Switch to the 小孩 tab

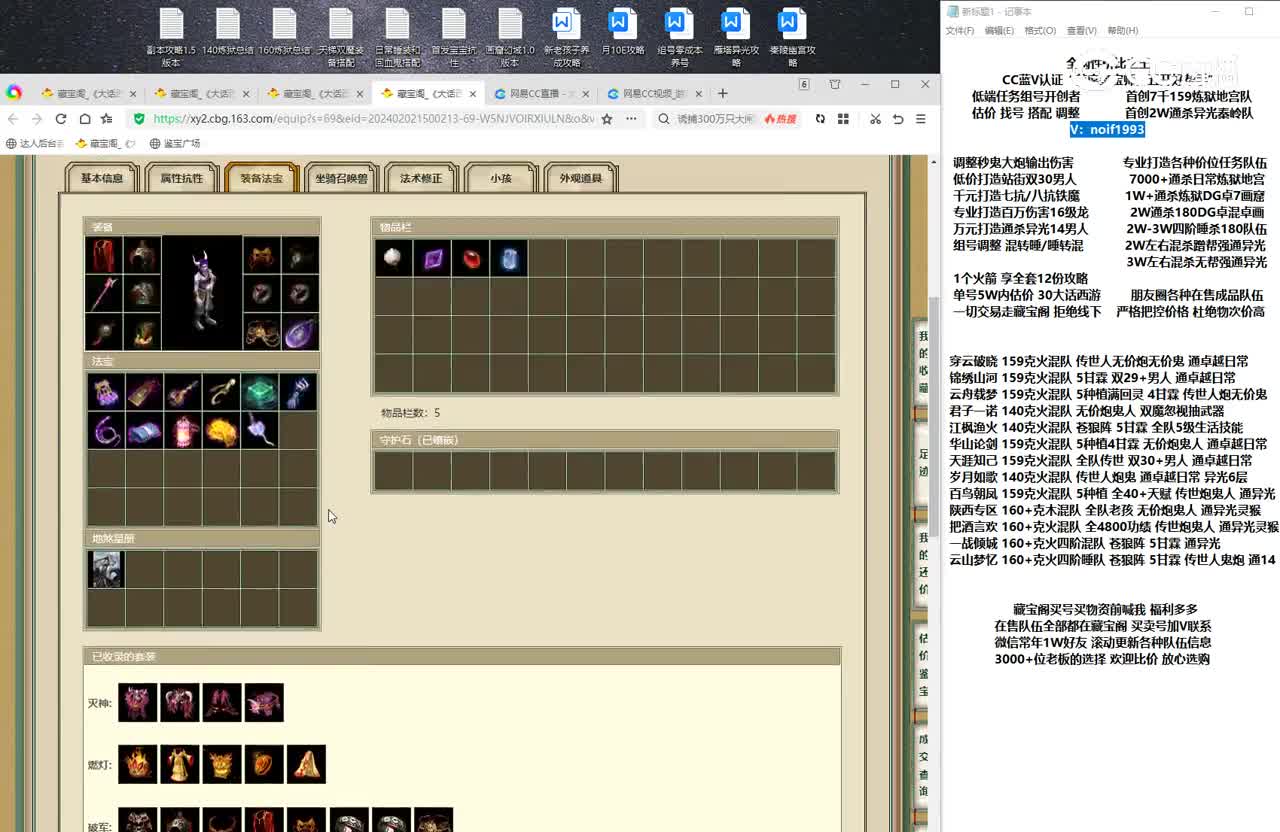coord(500,178)
